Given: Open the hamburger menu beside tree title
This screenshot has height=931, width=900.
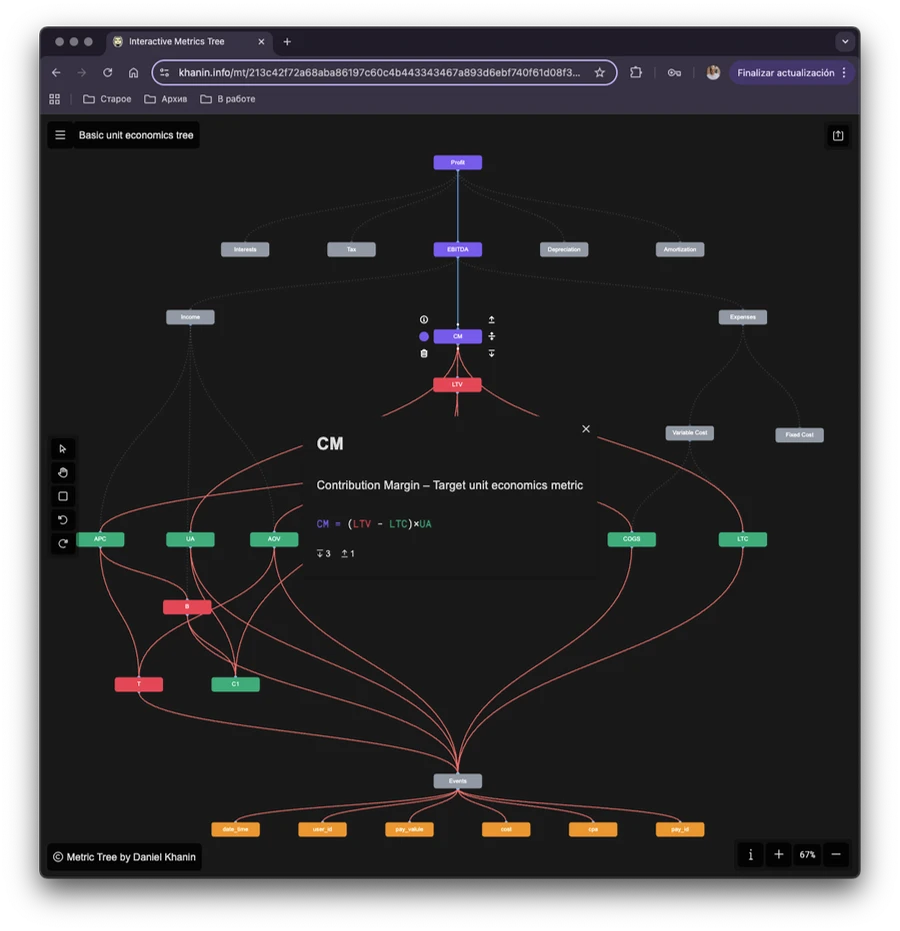Looking at the screenshot, I should click(60, 135).
